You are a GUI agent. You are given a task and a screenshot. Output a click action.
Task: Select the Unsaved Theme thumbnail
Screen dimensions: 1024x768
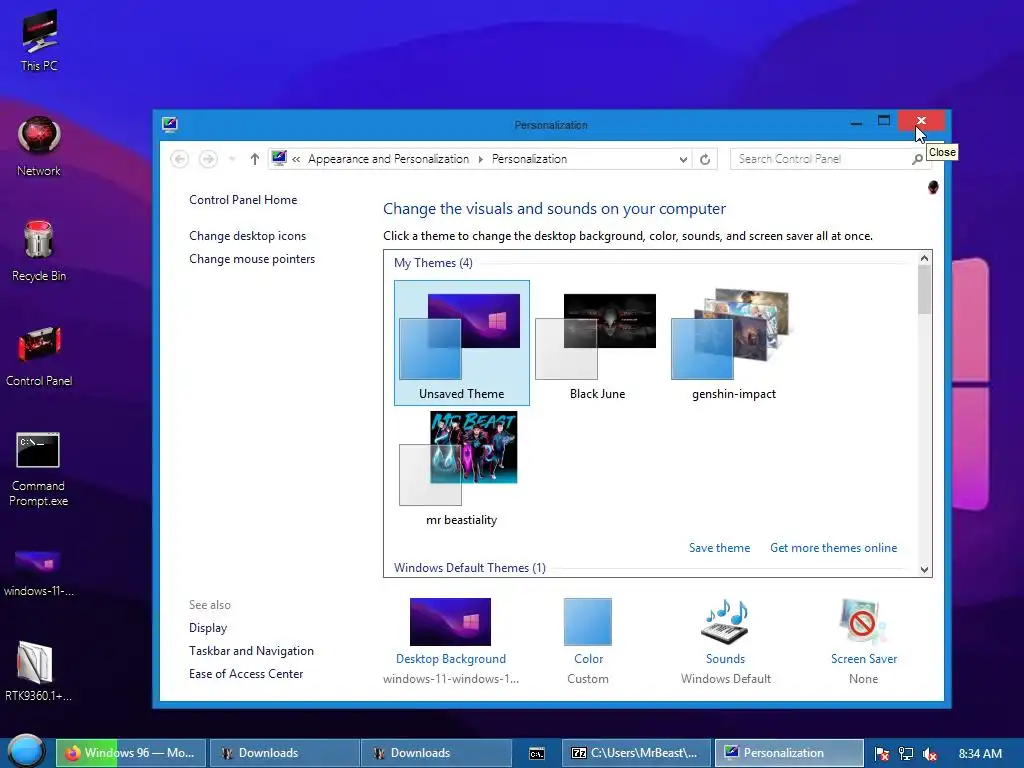tap(462, 343)
